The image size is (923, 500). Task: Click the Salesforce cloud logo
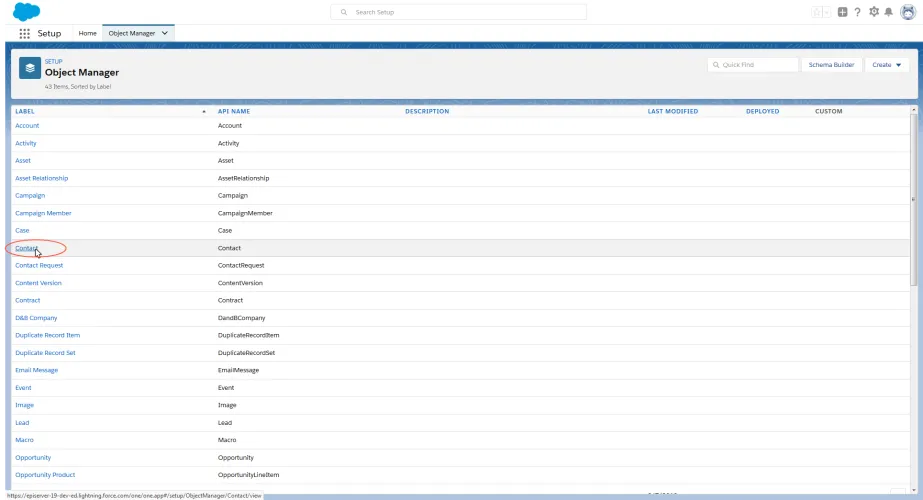[x=26, y=11]
